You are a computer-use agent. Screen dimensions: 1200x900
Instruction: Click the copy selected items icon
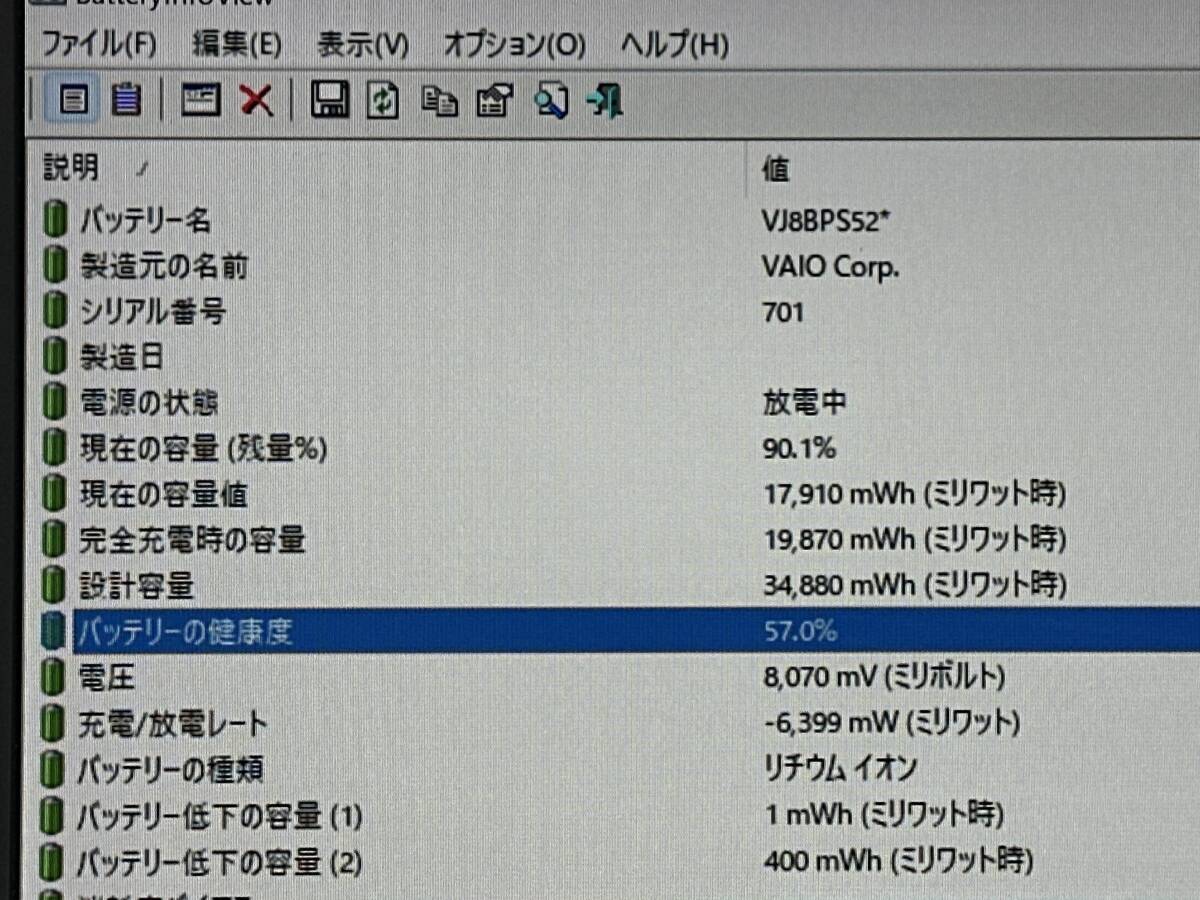pos(439,101)
